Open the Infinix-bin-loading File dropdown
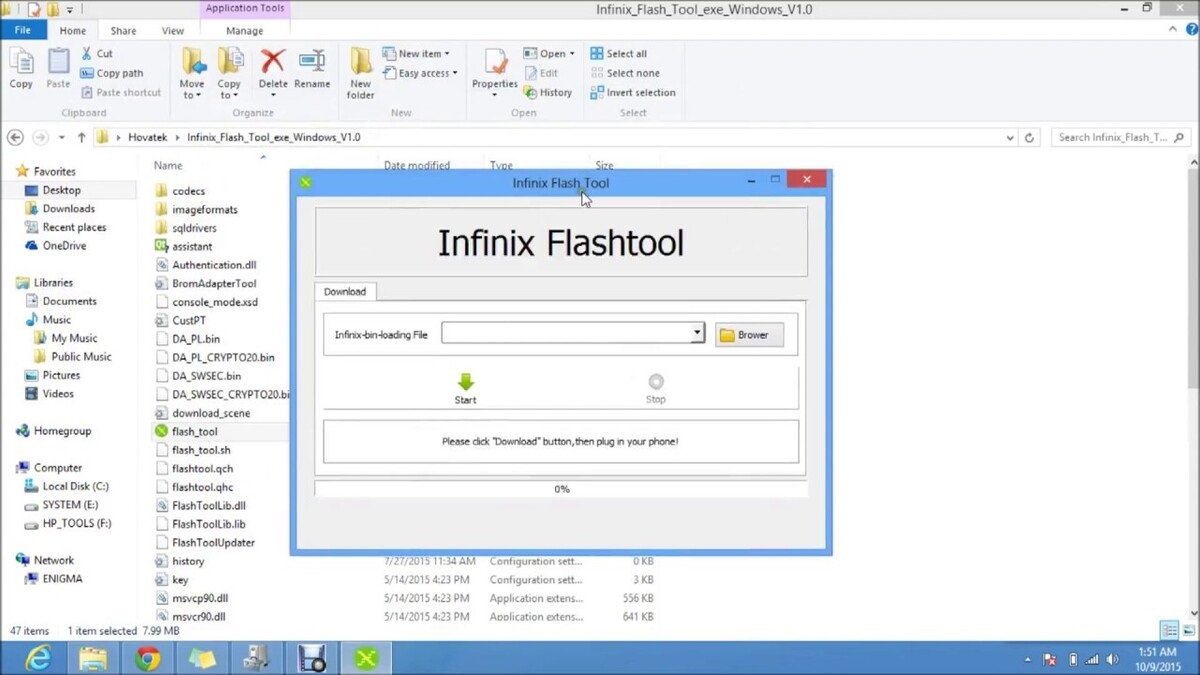The image size is (1200, 675). (697, 333)
